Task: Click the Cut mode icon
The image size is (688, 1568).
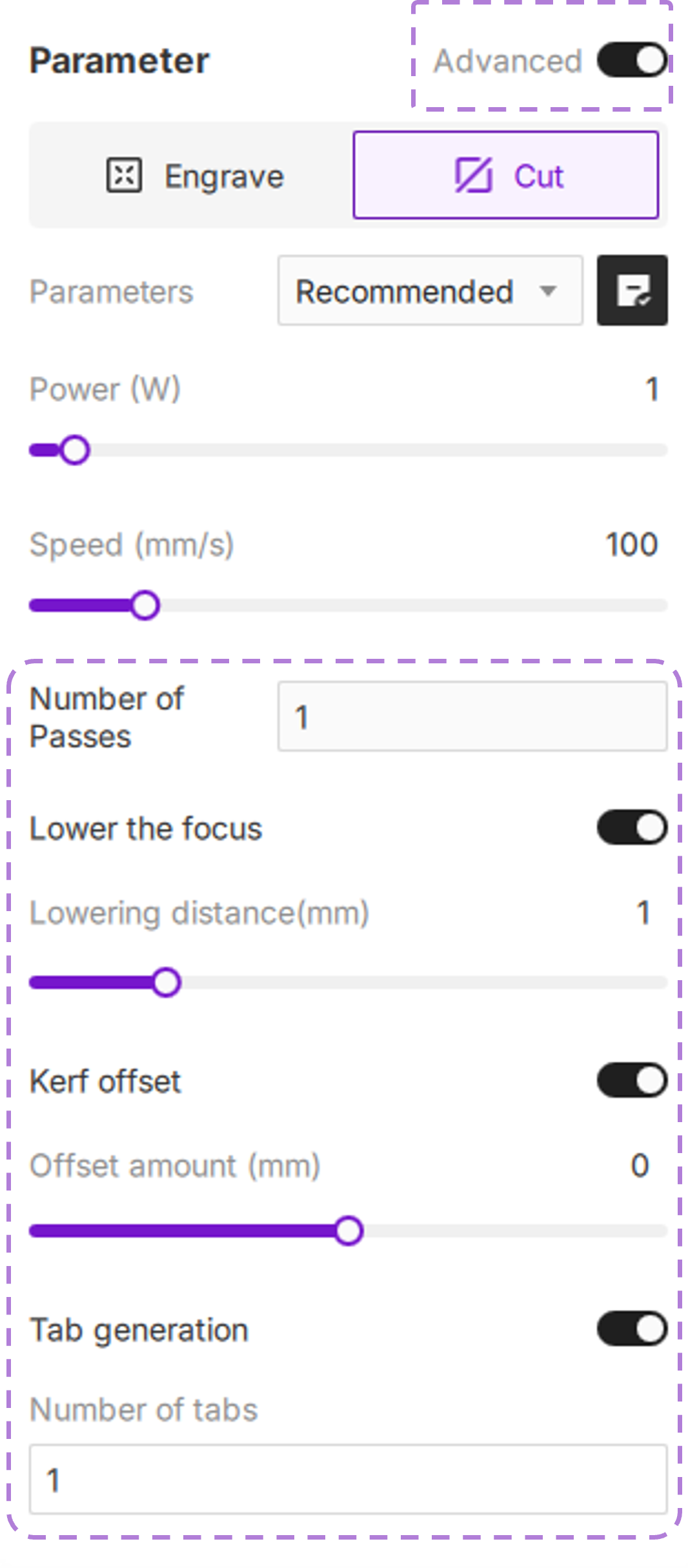Action: 474,176
